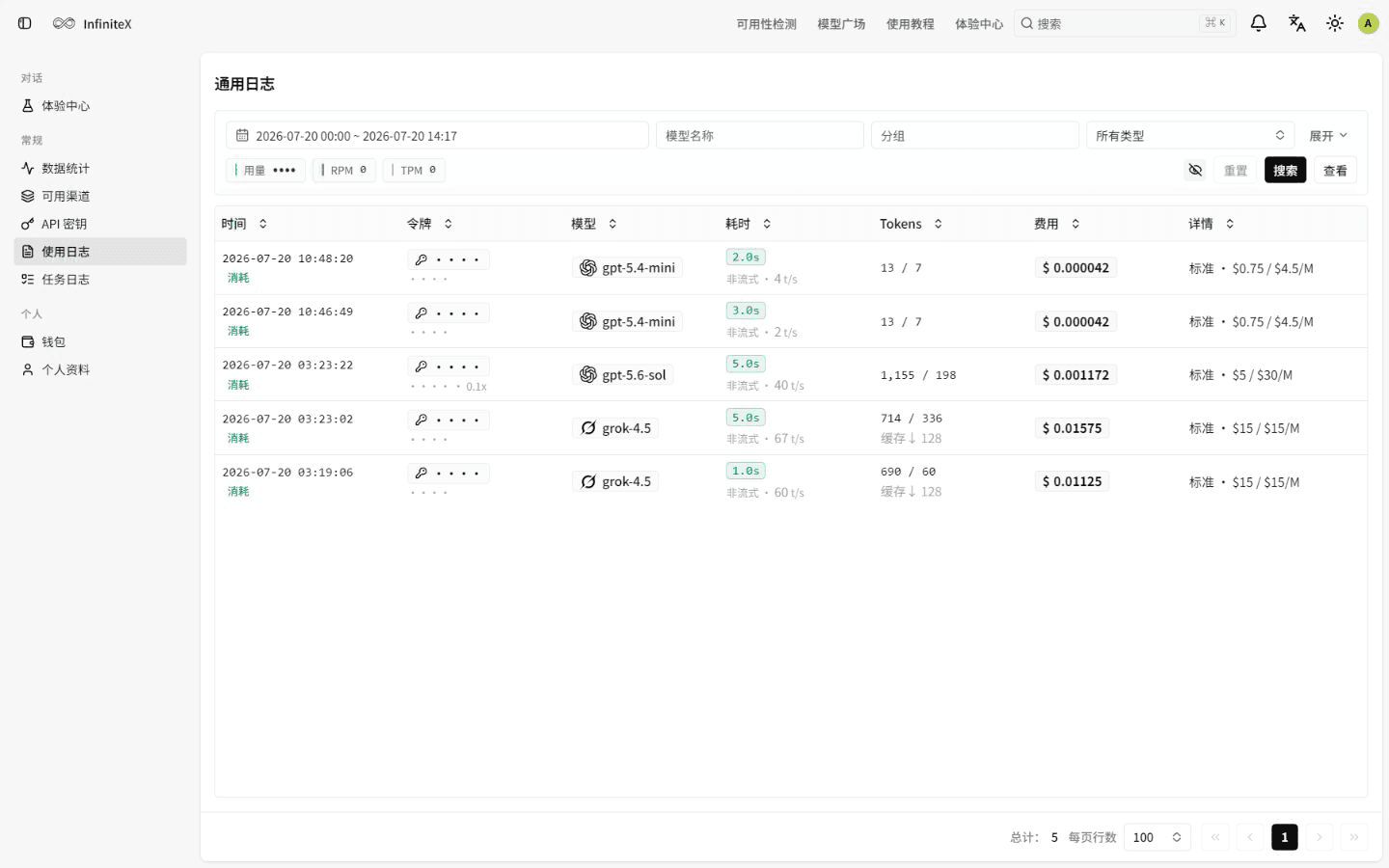The image size is (1389, 868).
Task: Open API 密钥 in the sidebar
Action: coord(100,224)
